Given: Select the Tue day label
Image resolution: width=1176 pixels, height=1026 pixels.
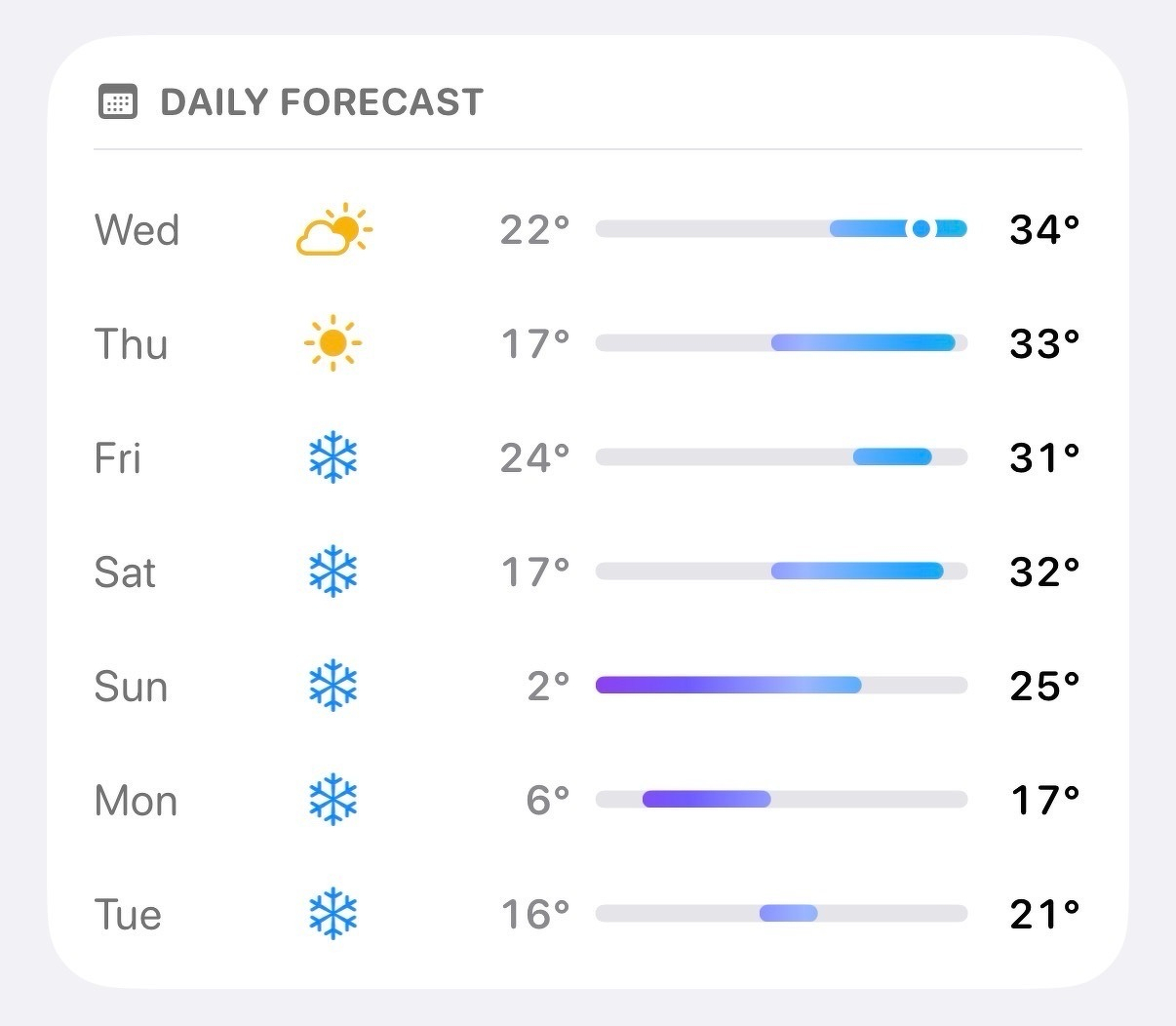Looking at the screenshot, I should (x=128, y=915).
